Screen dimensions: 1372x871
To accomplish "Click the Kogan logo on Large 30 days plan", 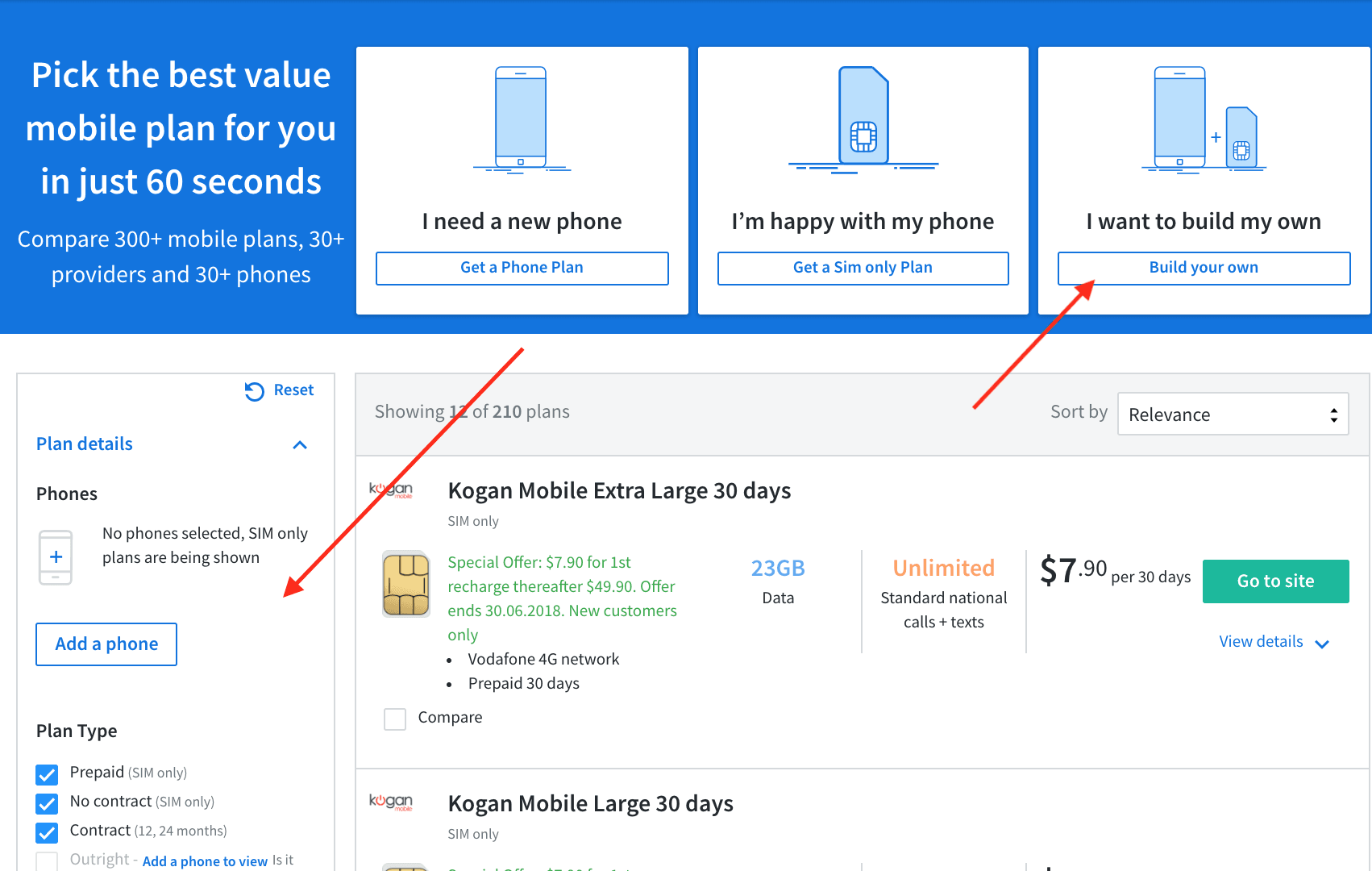I will pos(391,802).
